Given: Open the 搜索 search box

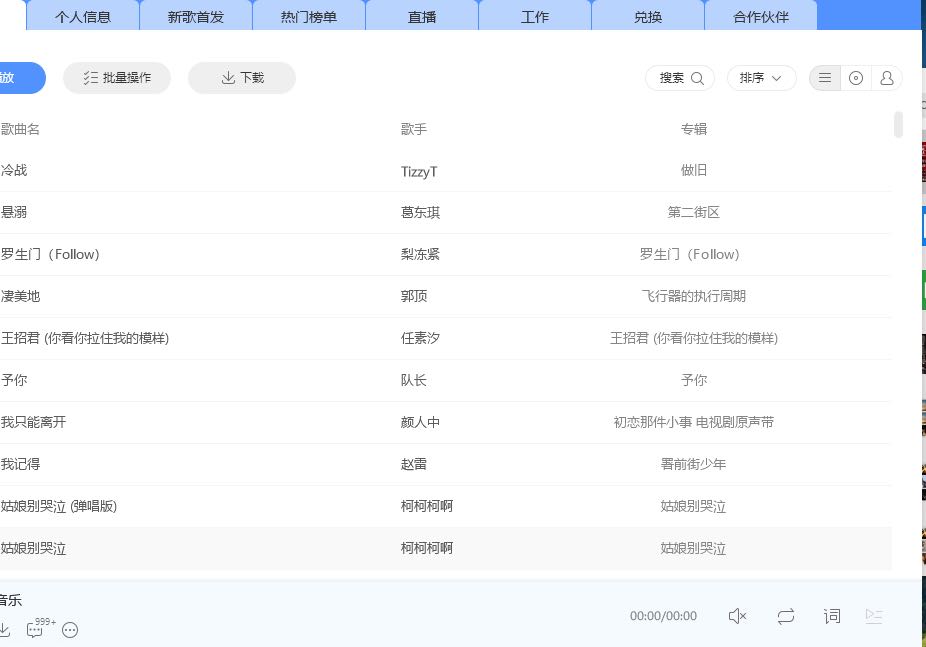Looking at the screenshot, I should [680, 78].
